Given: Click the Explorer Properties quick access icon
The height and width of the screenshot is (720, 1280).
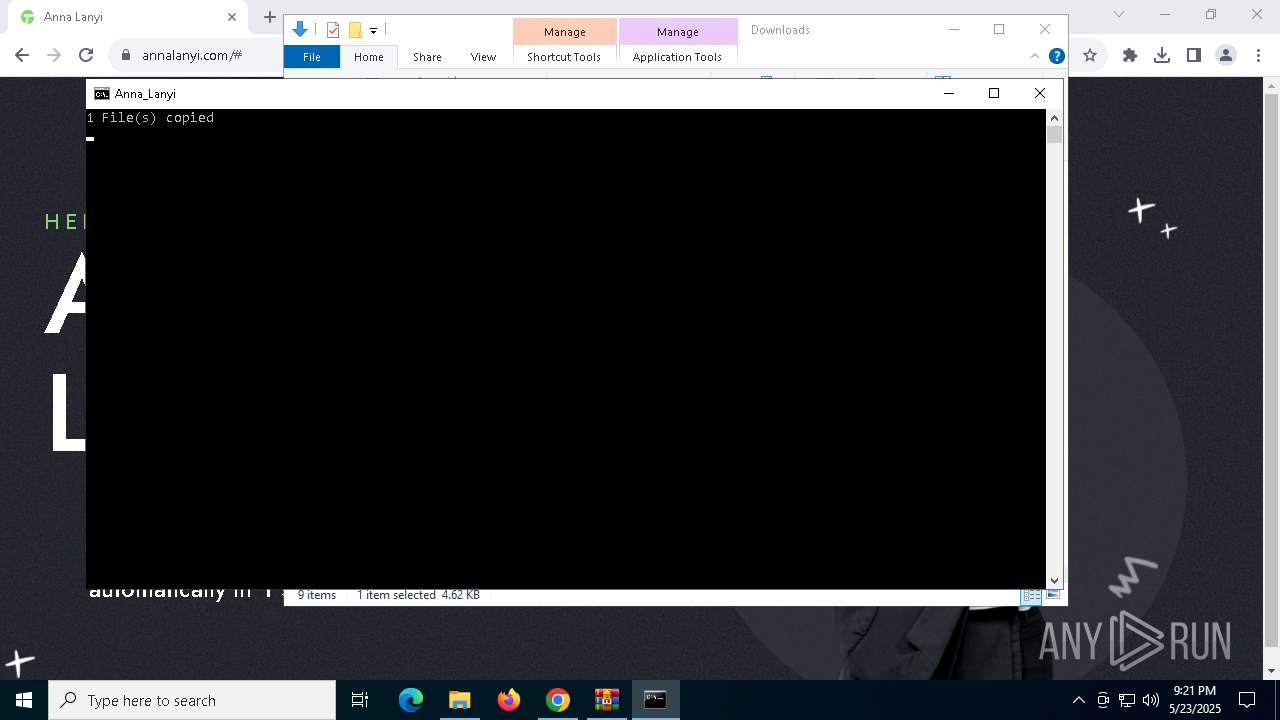Looking at the screenshot, I should click(333, 30).
